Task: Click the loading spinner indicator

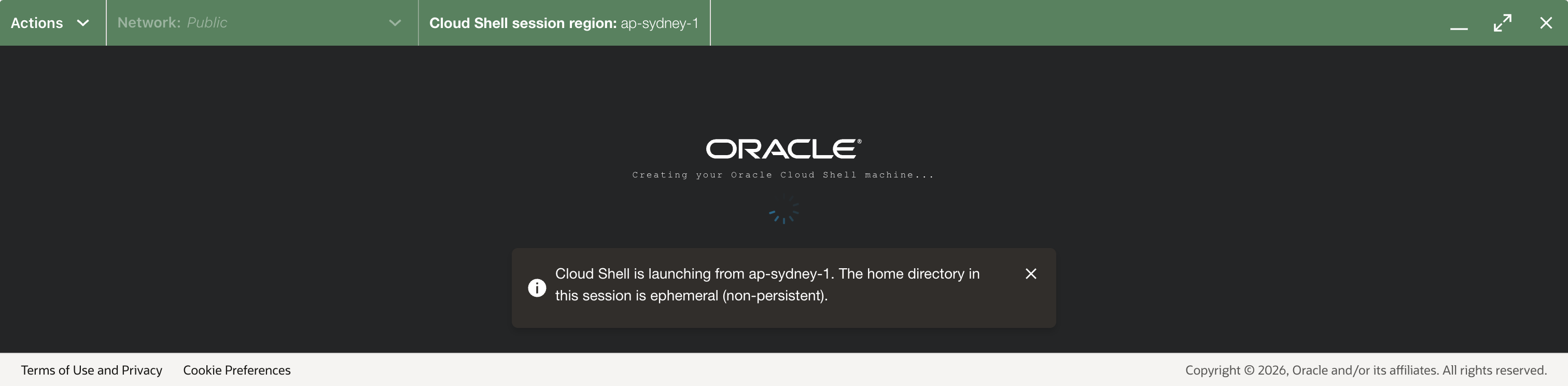Action: [x=783, y=210]
